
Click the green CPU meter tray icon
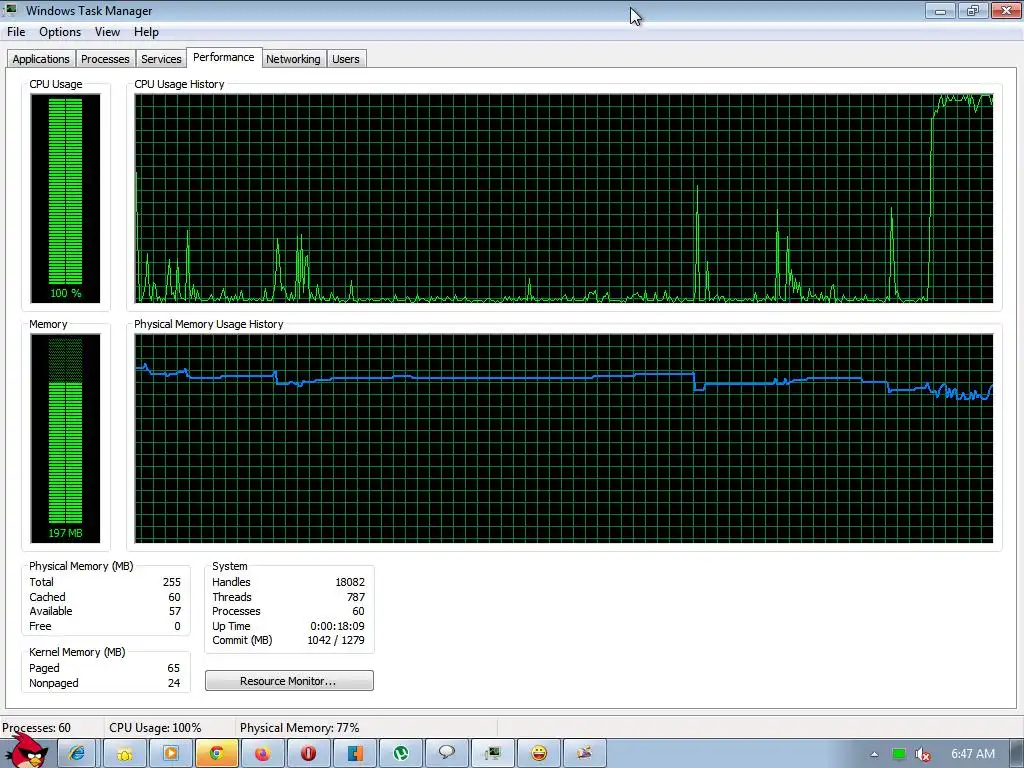pos(899,754)
